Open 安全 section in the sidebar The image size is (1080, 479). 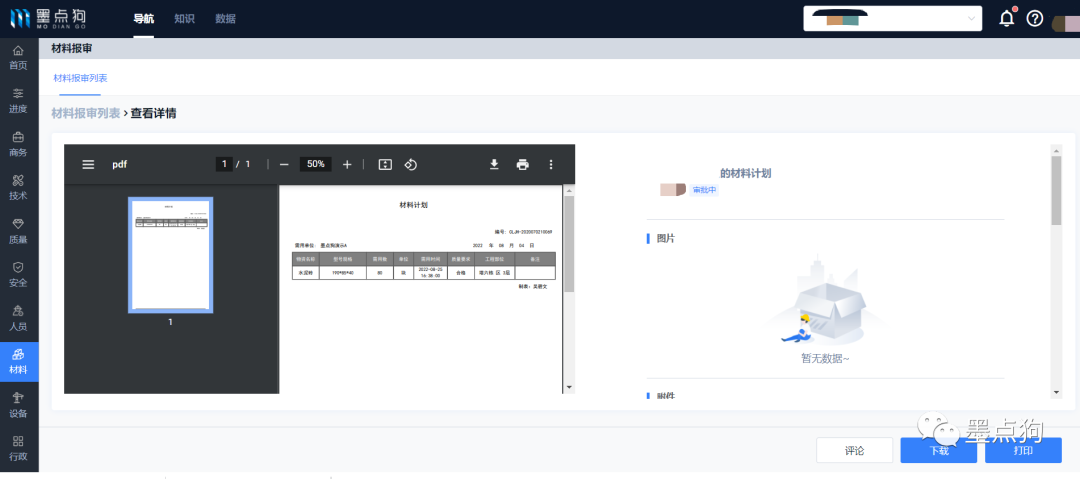pos(18,274)
